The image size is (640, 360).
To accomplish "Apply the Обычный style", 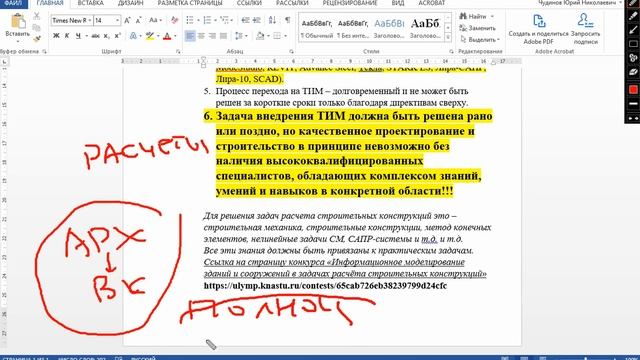I will tap(317, 28).
